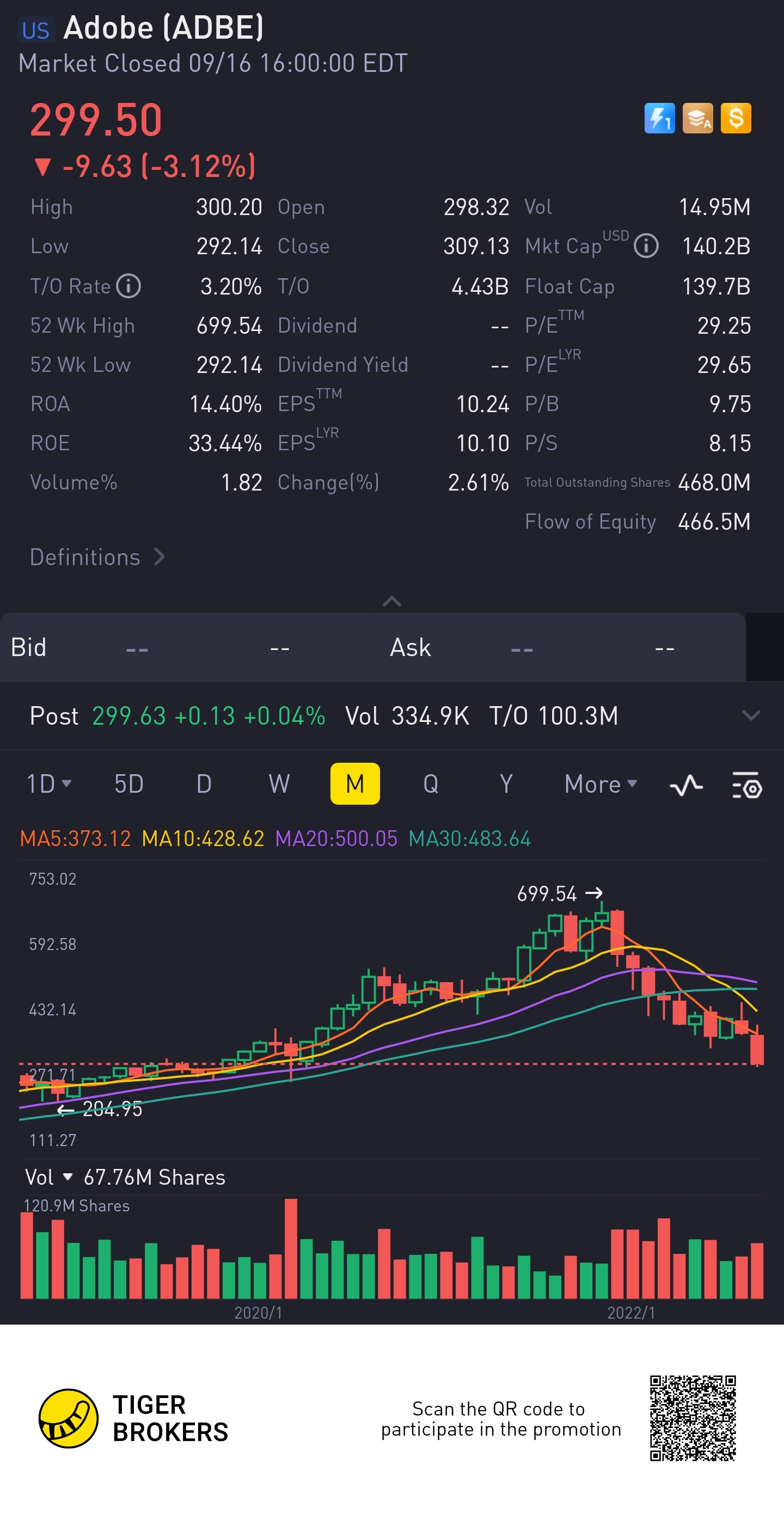Switch to the 5D chart tab
The width and height of the screenshot is (784, 1513).
[x=128, y=783]
